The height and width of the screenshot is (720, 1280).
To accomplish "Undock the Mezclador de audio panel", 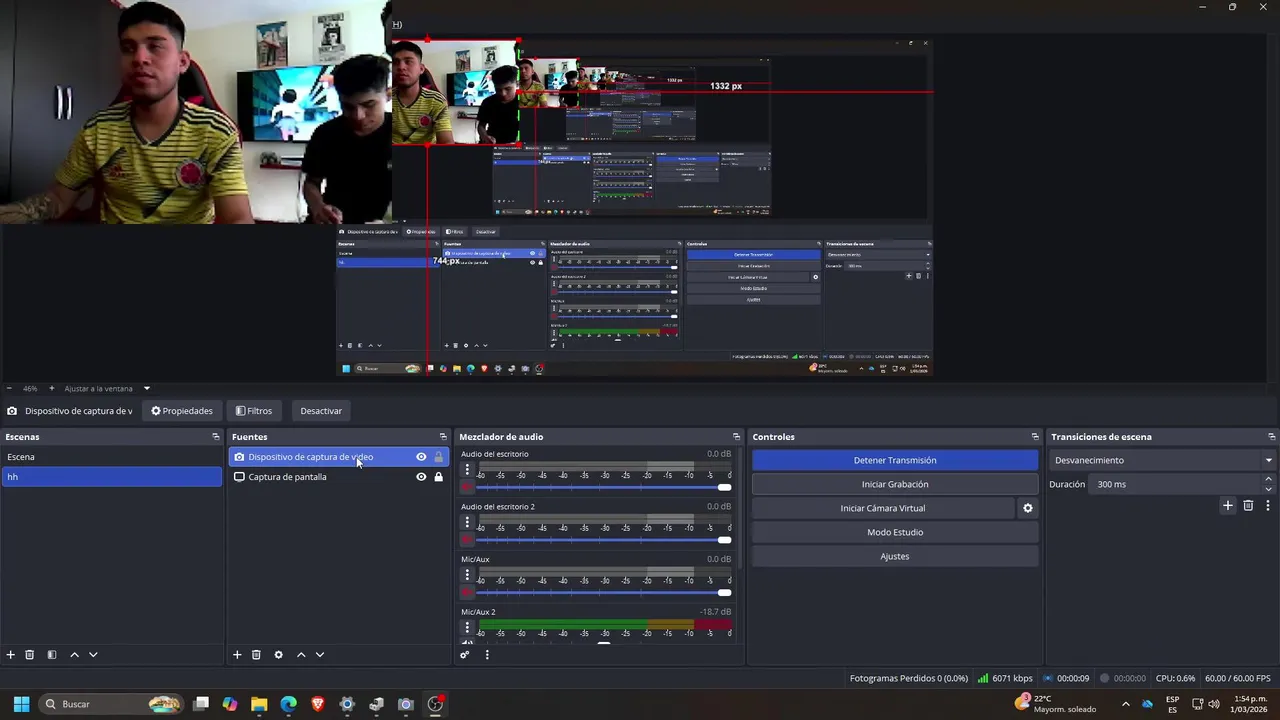I will pyautogui.click(x=736, y=437).
